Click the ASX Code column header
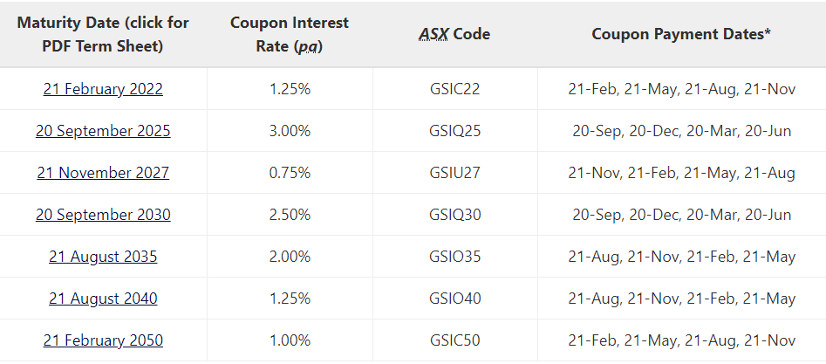The width and height of the screenshot is (826, 364). tap(455, 34)
